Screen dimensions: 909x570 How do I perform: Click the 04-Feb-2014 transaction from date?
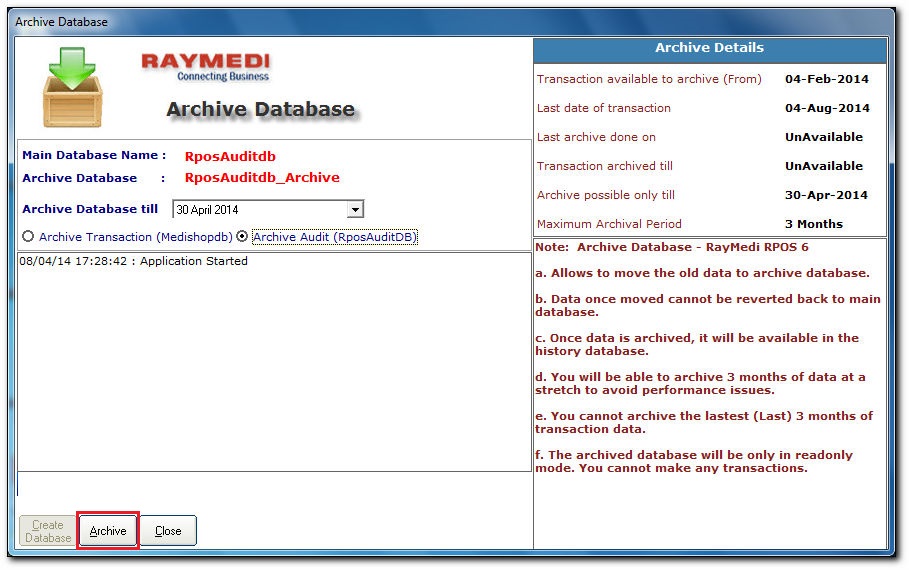(827, 79)
